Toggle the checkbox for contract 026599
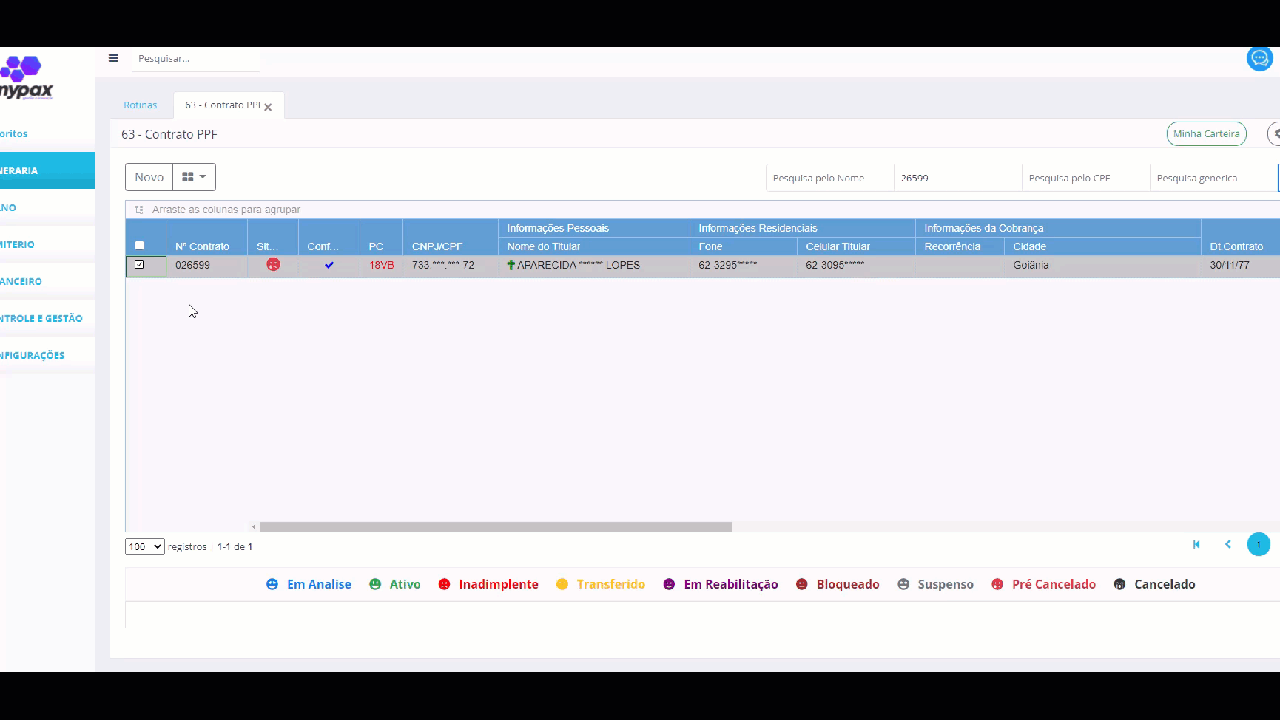 tap(139, 265)
